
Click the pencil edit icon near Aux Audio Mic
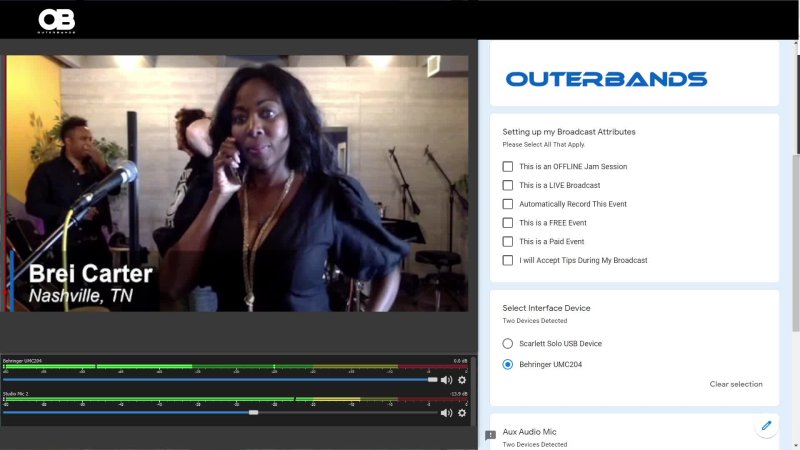(766, 426)
